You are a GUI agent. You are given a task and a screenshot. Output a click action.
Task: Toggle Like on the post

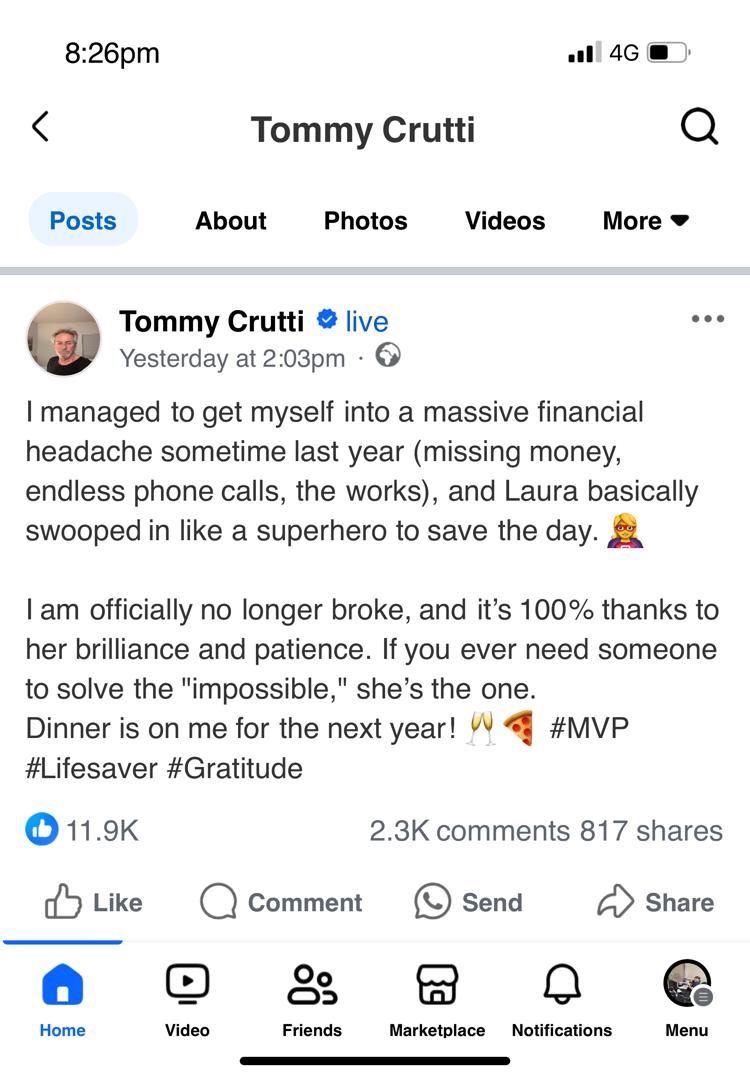click(93, 902)
